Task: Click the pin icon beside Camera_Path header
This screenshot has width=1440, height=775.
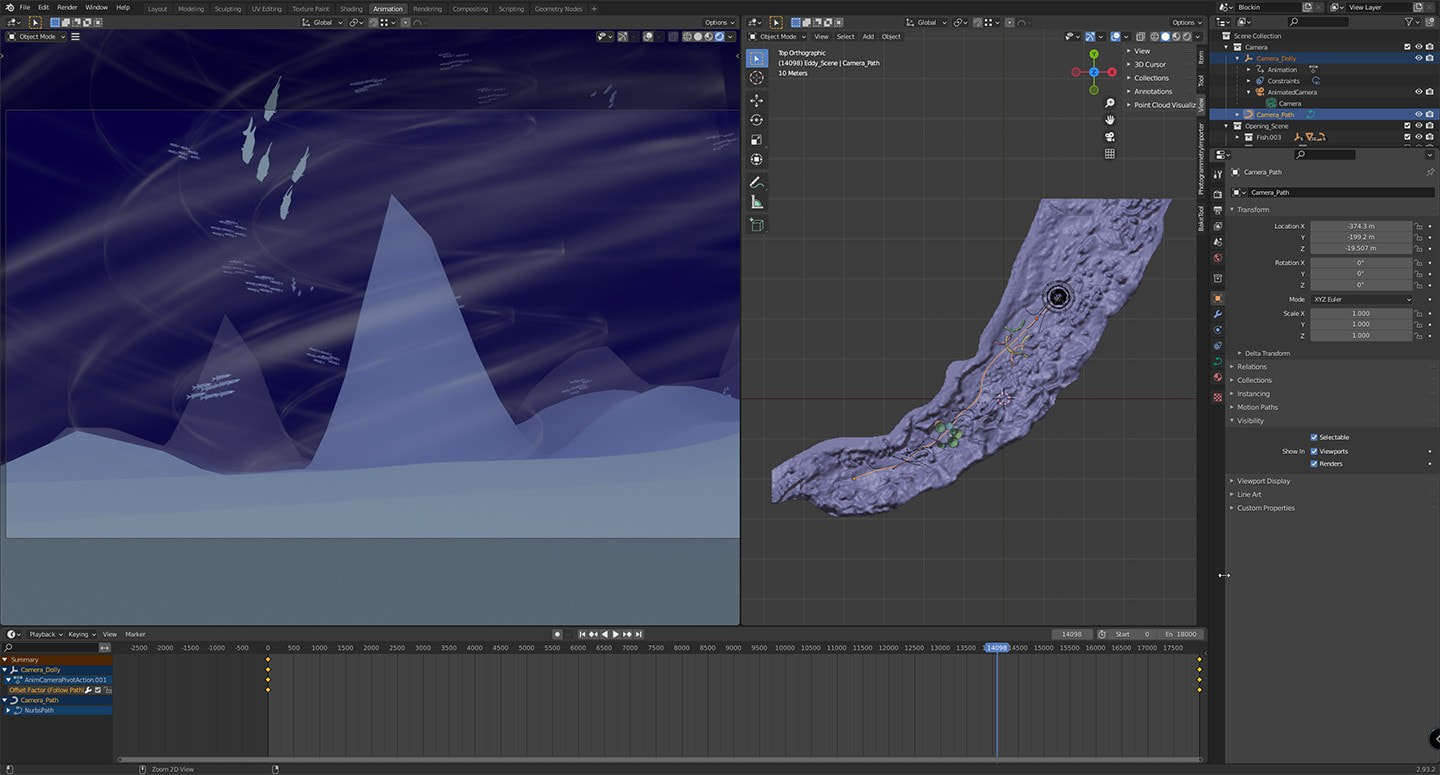Action: [1430, 172]
